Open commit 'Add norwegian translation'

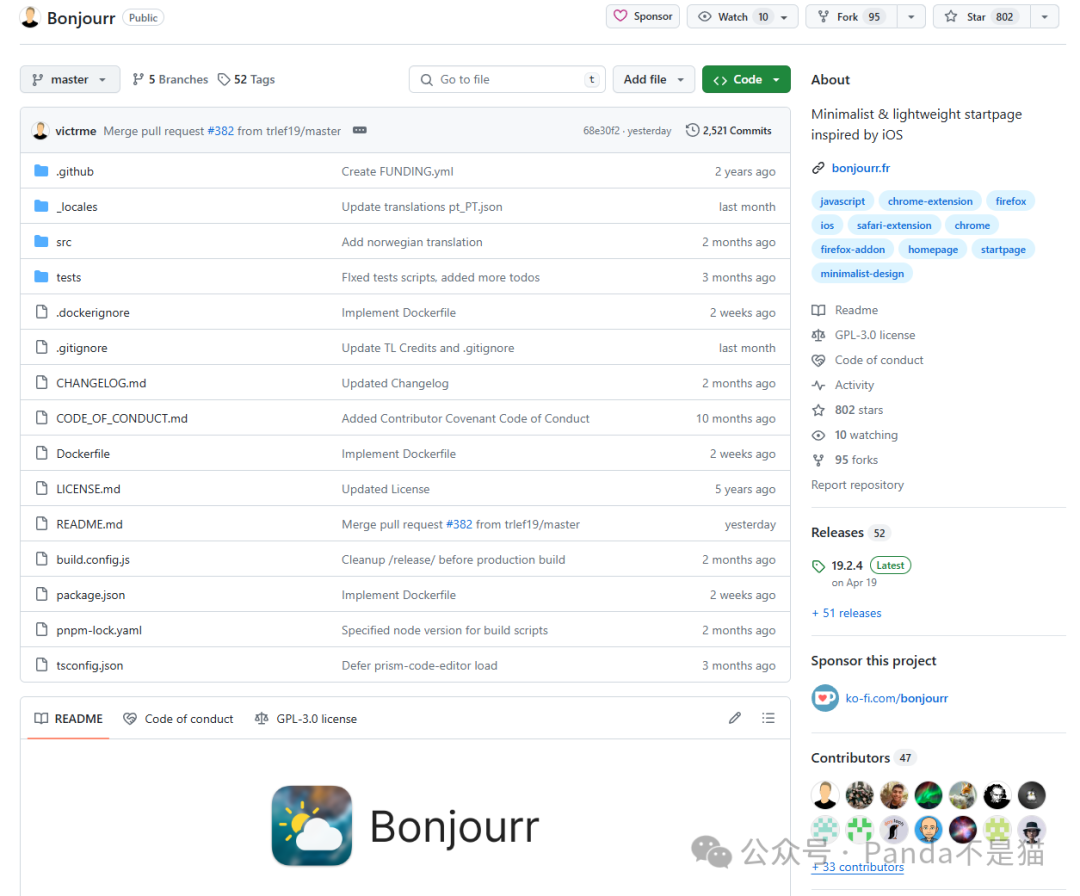(412, 242)
